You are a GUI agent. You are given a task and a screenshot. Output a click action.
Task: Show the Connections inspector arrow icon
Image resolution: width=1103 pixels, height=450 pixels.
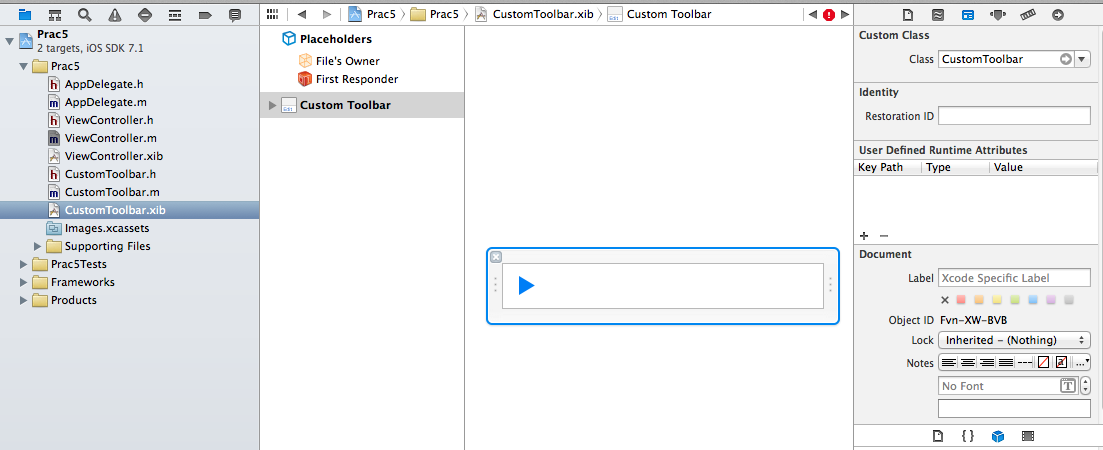pyautogui.click(x=1058, y=14)
